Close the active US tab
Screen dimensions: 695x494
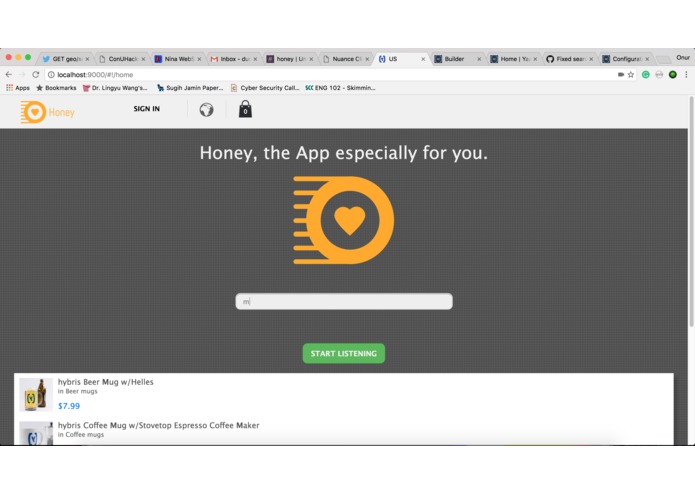click(x=423, y=59)
